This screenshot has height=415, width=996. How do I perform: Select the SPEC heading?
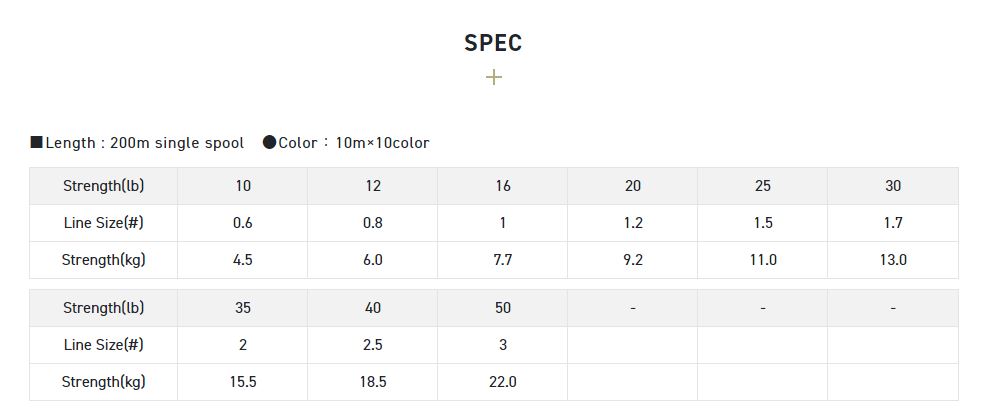coord(493,43)
